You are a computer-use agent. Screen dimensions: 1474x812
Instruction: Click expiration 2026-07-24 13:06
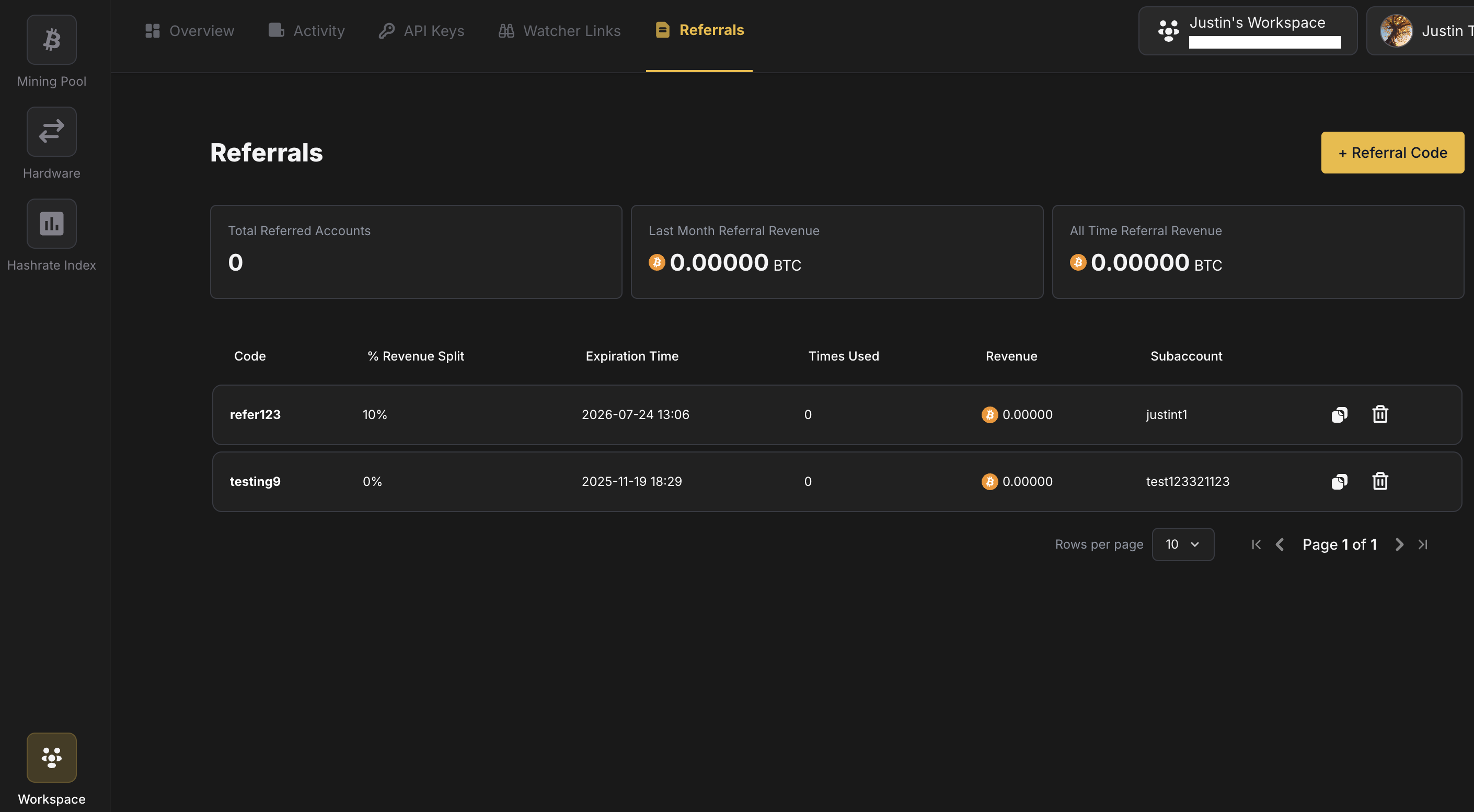click(x=636, y=414)
